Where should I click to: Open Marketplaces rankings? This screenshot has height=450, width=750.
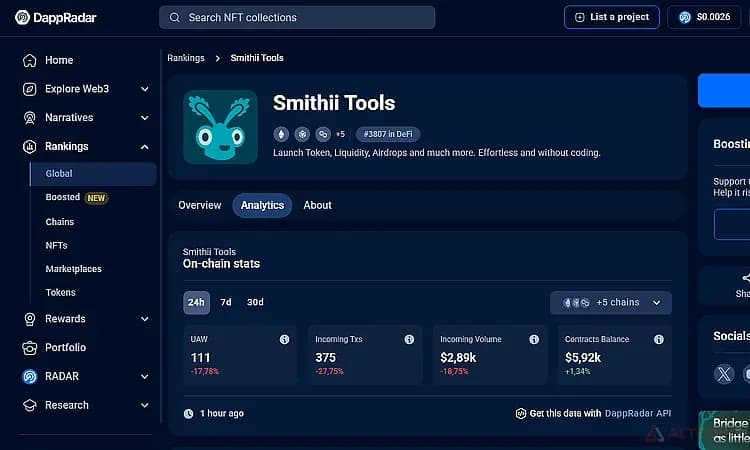pyautogui.click(x=74, y=269)
